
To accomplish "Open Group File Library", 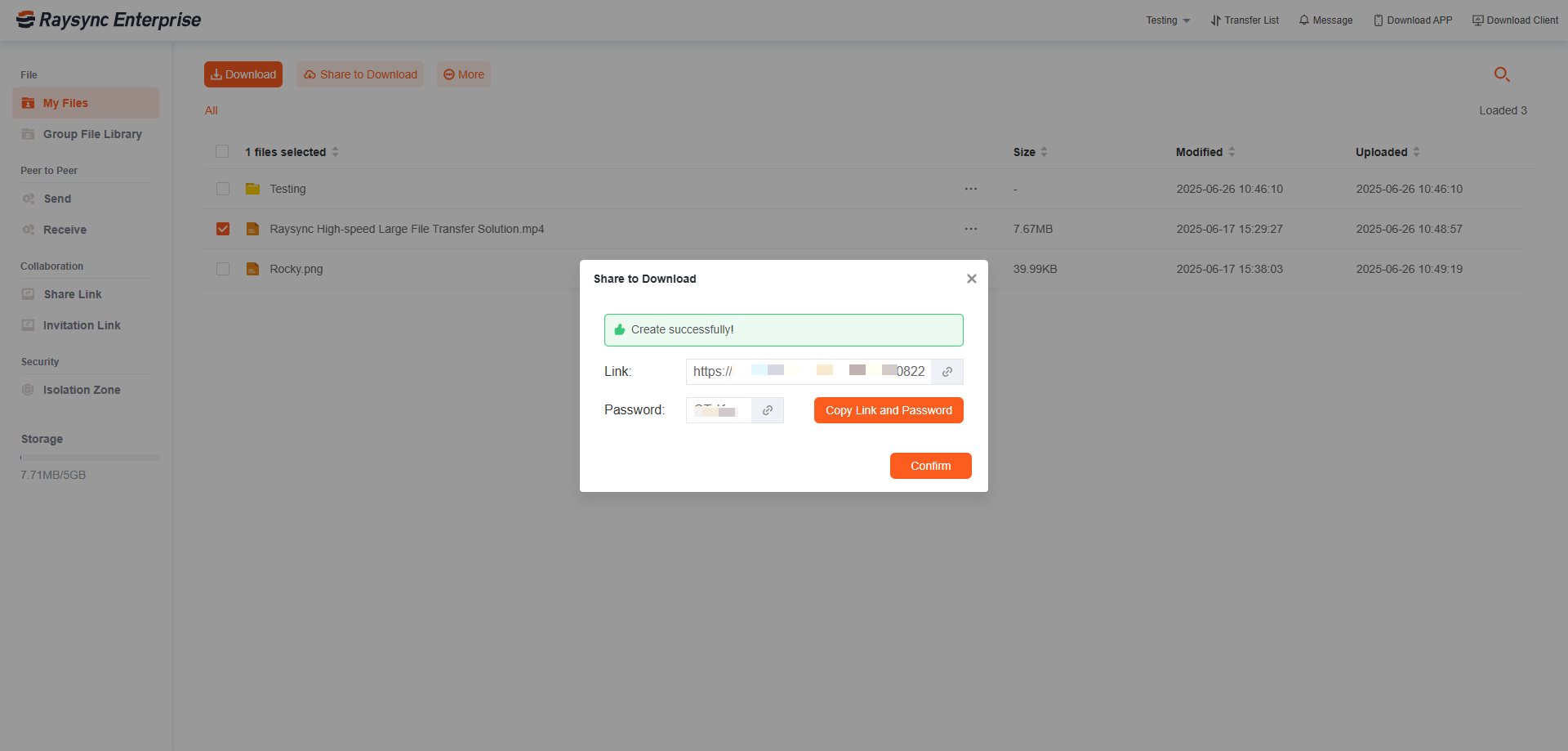I will (86, 134).
